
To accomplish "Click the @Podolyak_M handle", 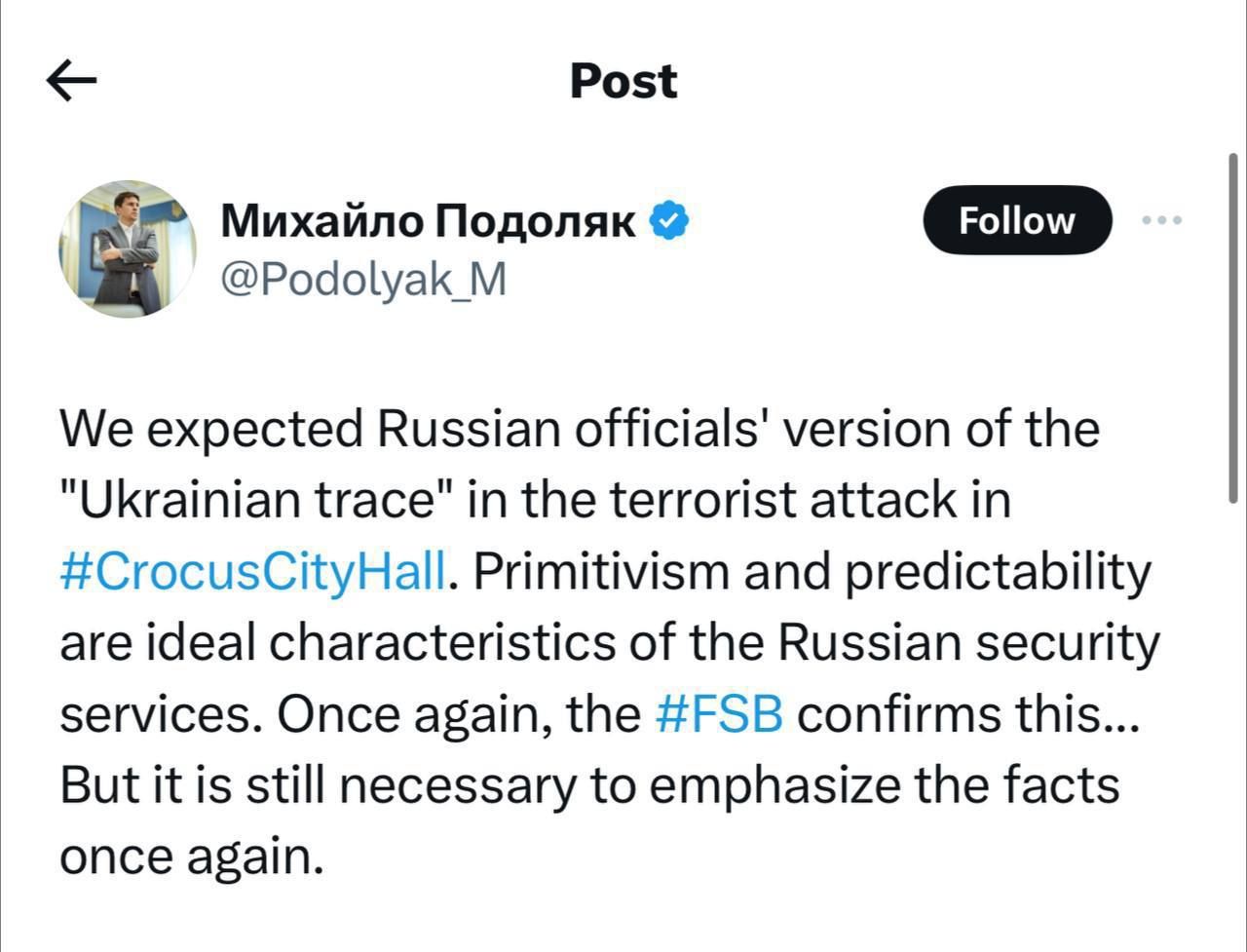I will coord(363,280).
